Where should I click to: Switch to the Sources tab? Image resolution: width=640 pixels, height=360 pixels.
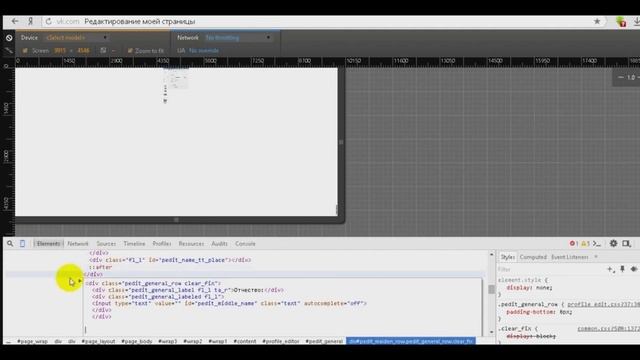(x=106, y=244)
